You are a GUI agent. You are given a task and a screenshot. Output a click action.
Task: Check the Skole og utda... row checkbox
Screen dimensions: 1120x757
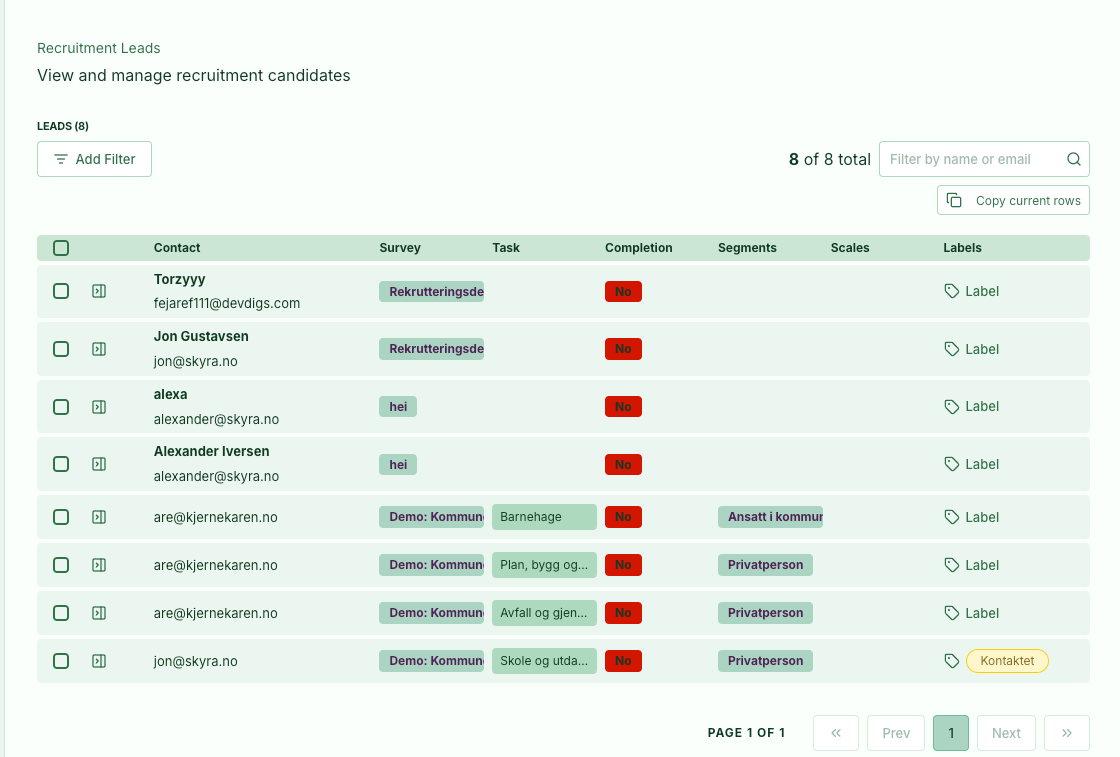pos(61,661)
